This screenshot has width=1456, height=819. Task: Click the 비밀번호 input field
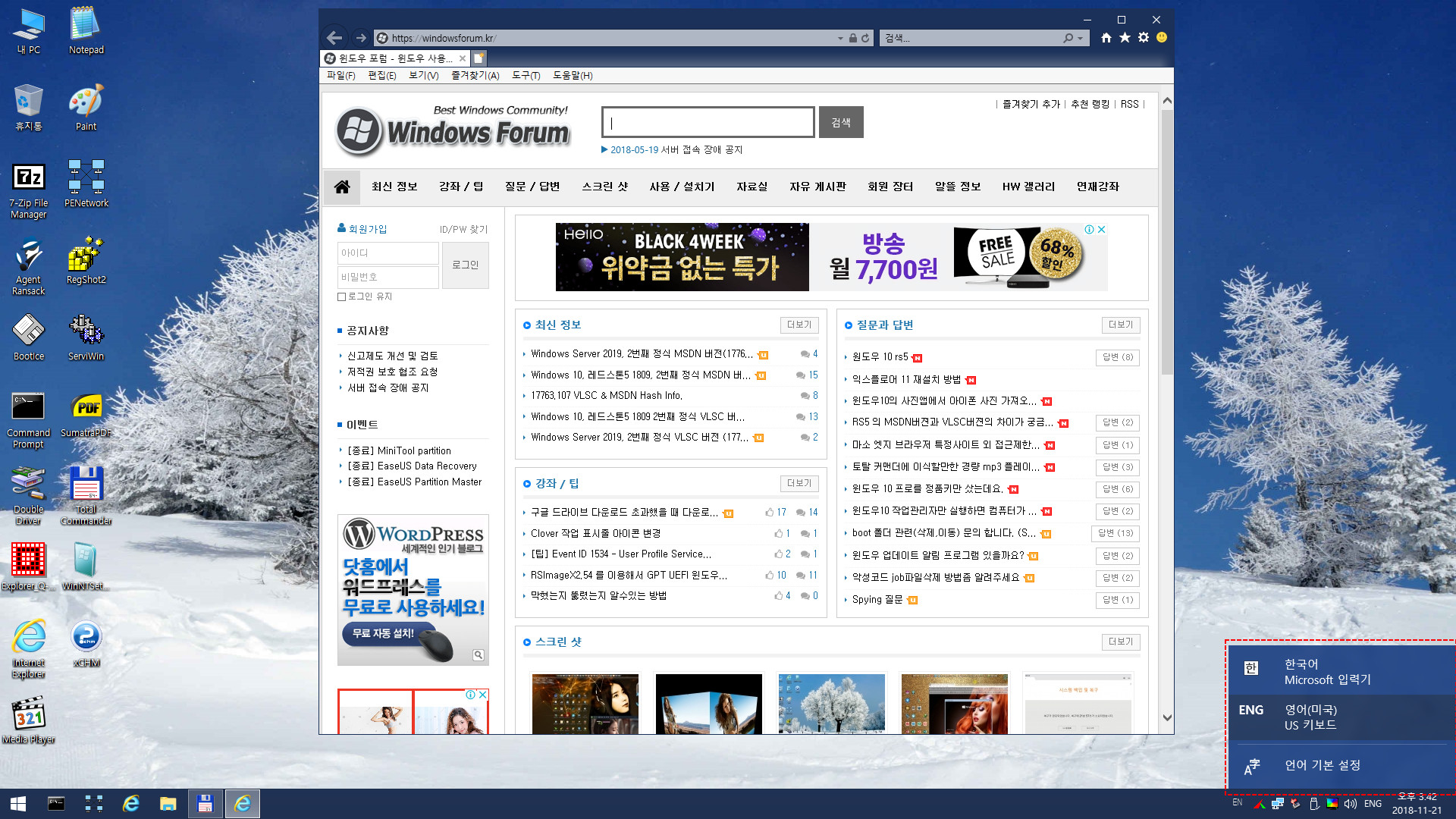pos(388,277)
